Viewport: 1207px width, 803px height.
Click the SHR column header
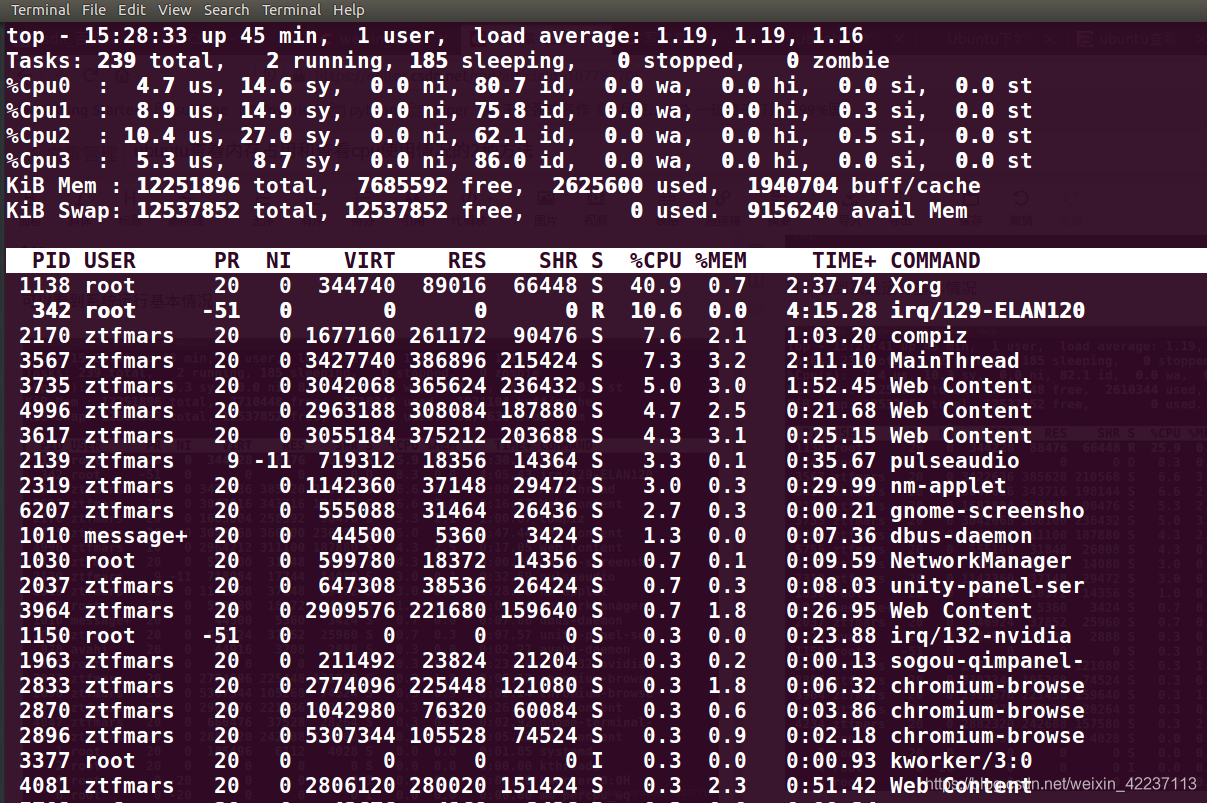(558, 261)
